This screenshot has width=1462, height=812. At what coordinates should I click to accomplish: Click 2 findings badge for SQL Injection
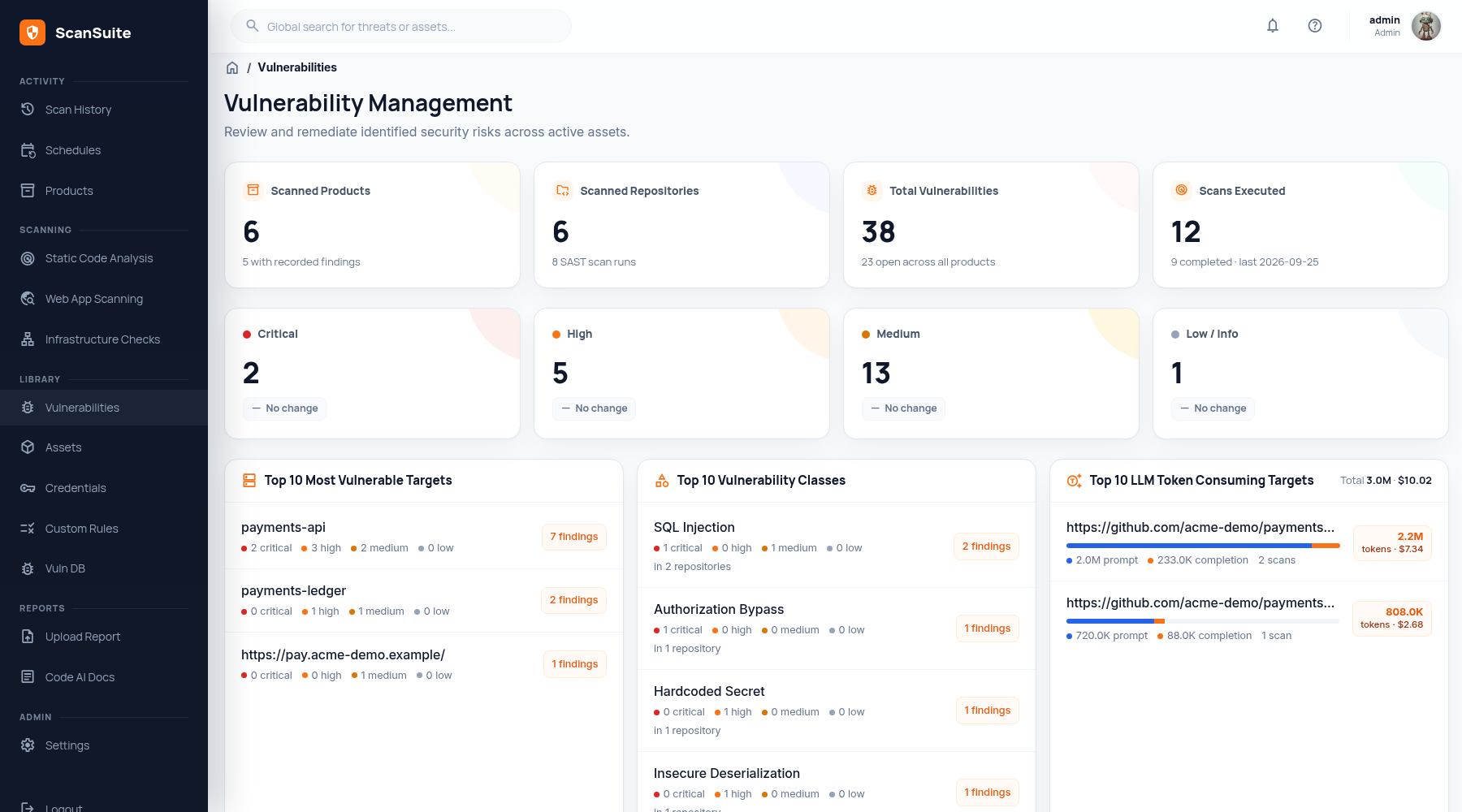[x=986, y=546]
